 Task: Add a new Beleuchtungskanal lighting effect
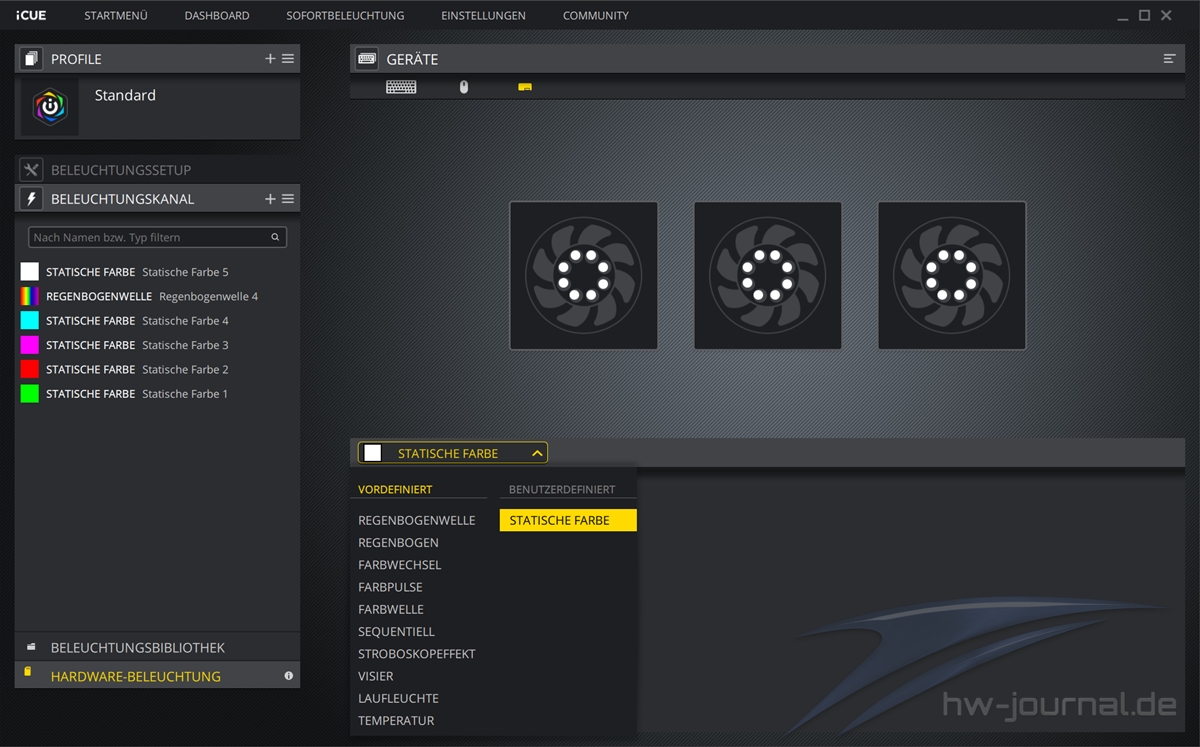click(270, 199)
